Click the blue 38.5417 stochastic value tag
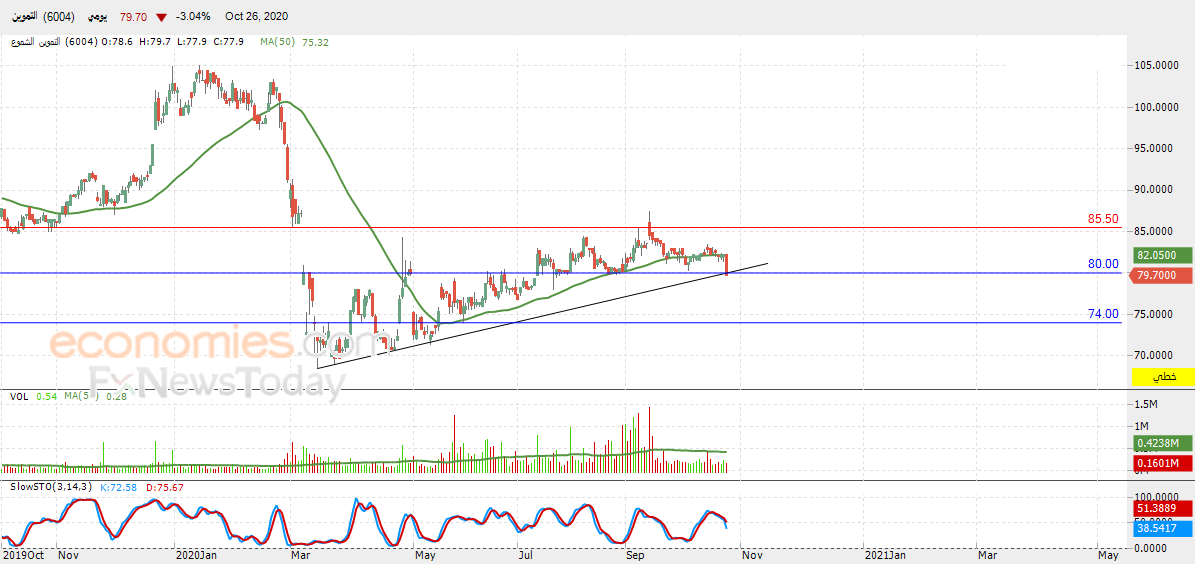Screen dimensions: 1195x564 [1163, 527]
